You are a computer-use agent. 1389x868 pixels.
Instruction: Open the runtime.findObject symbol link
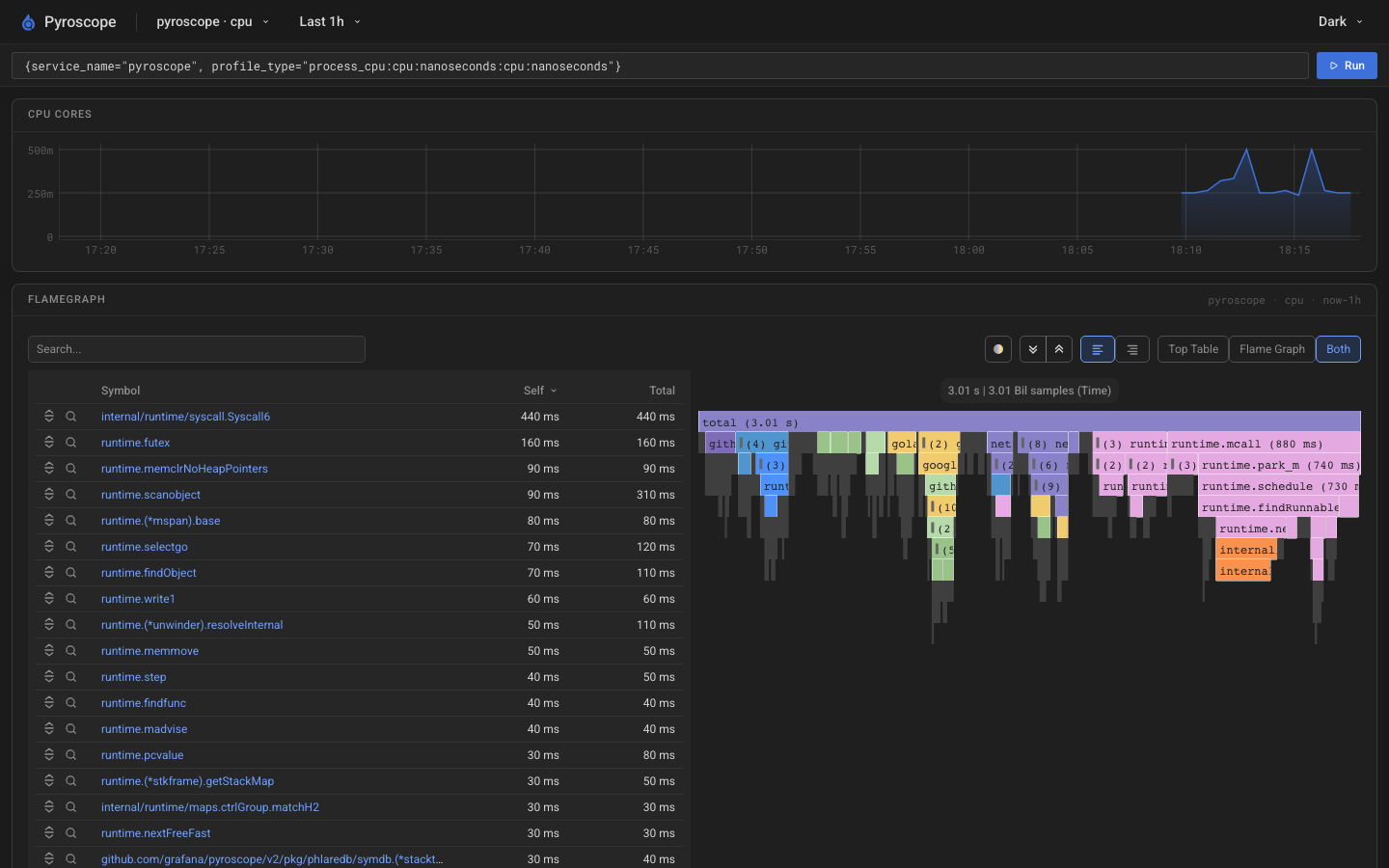point(149,573)
